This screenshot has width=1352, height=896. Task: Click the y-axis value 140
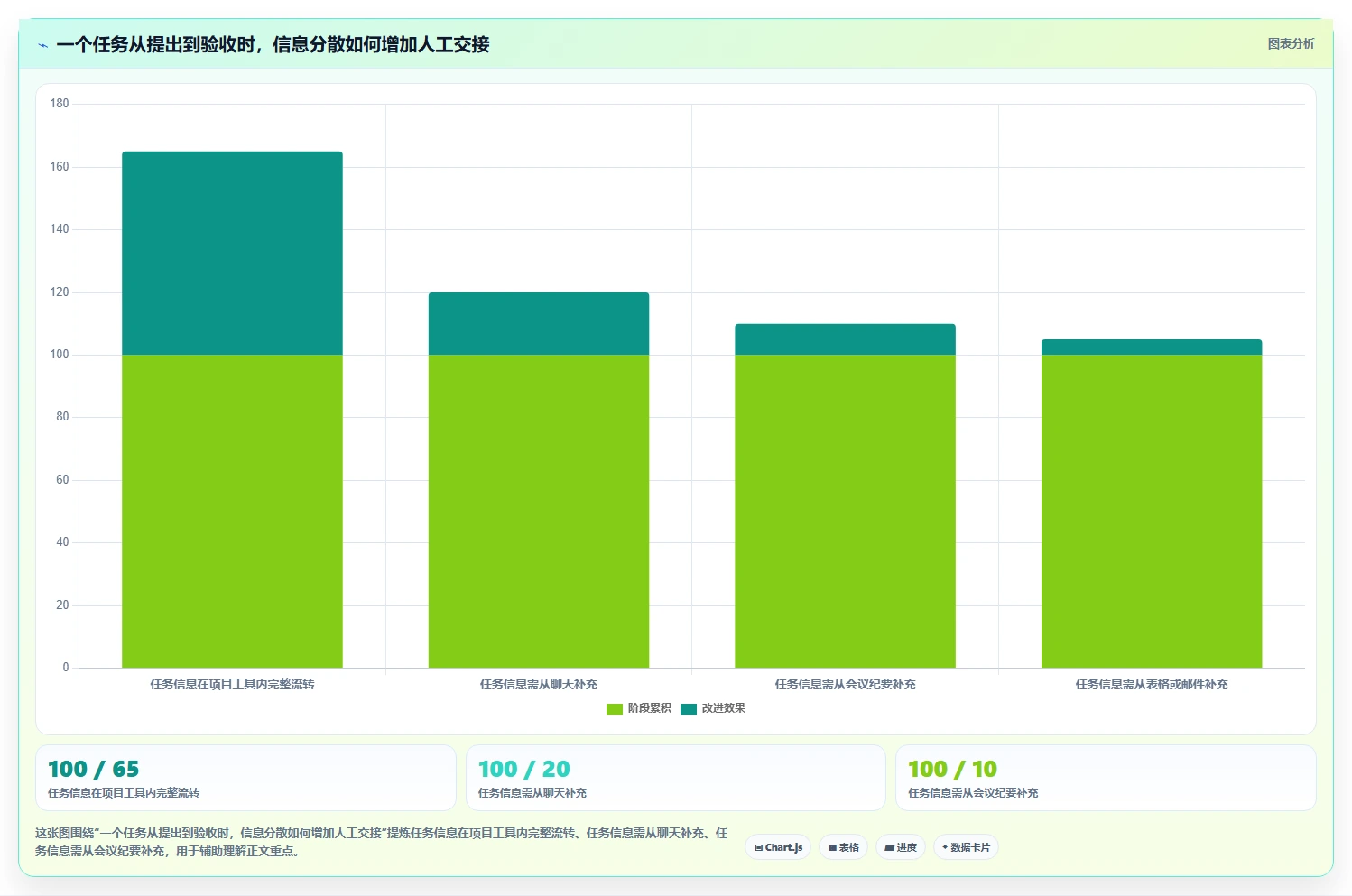point(60,229)
